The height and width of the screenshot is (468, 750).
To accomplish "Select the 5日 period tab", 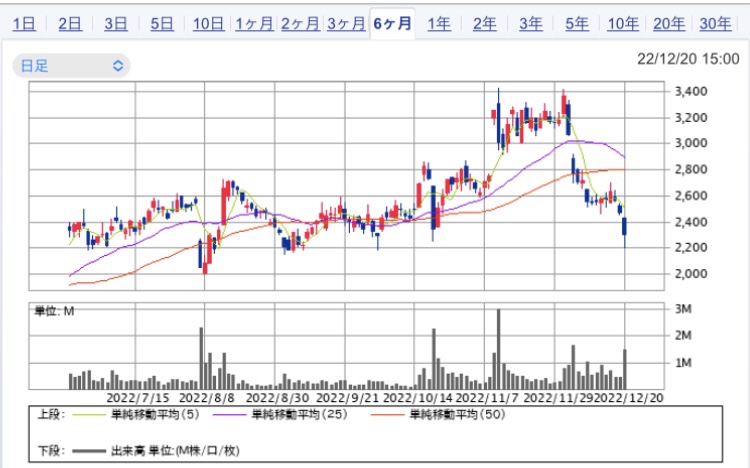I will click(162, 23).
